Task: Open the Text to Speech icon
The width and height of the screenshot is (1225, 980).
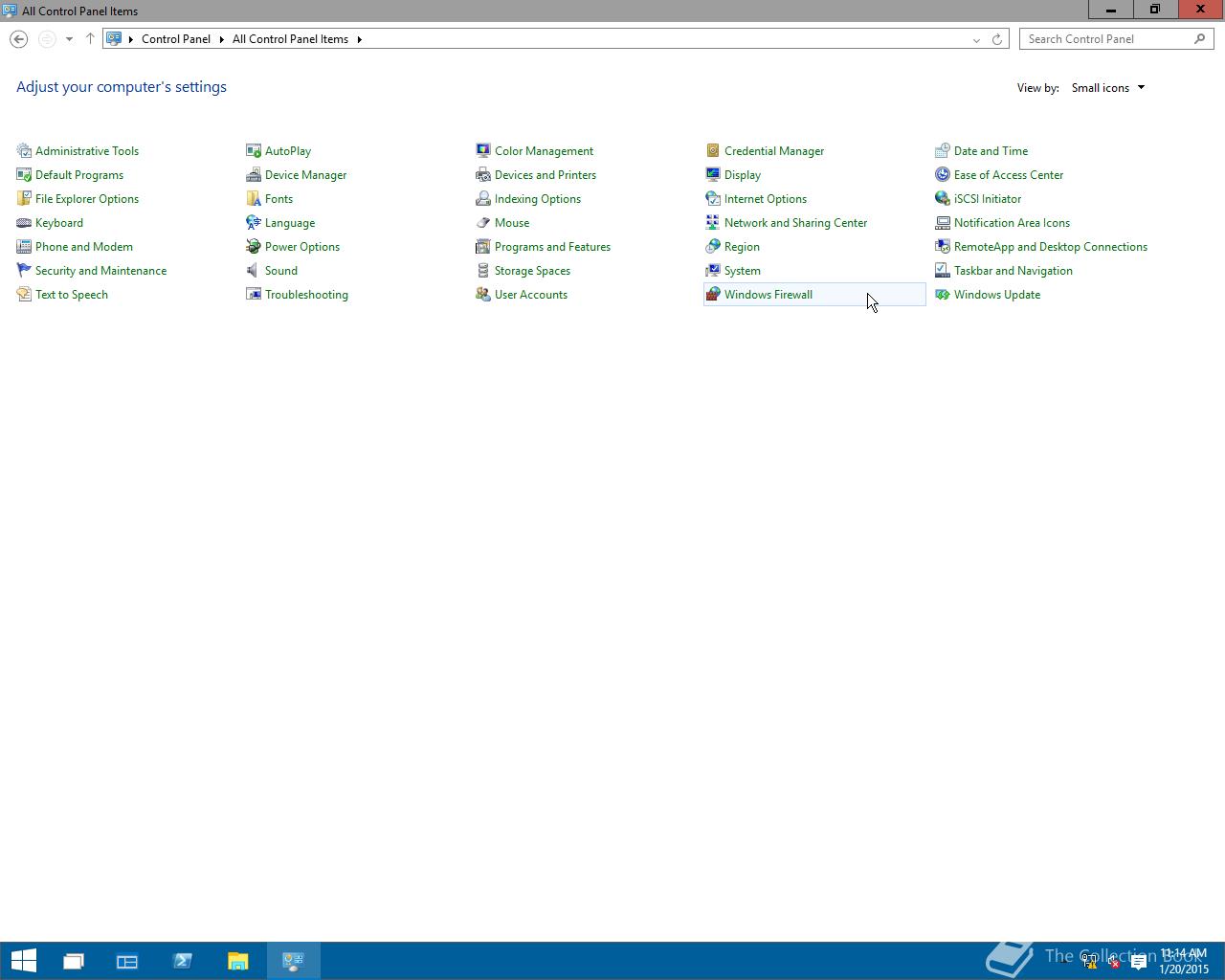Action: pyautogui.click(x=24, y=295)
